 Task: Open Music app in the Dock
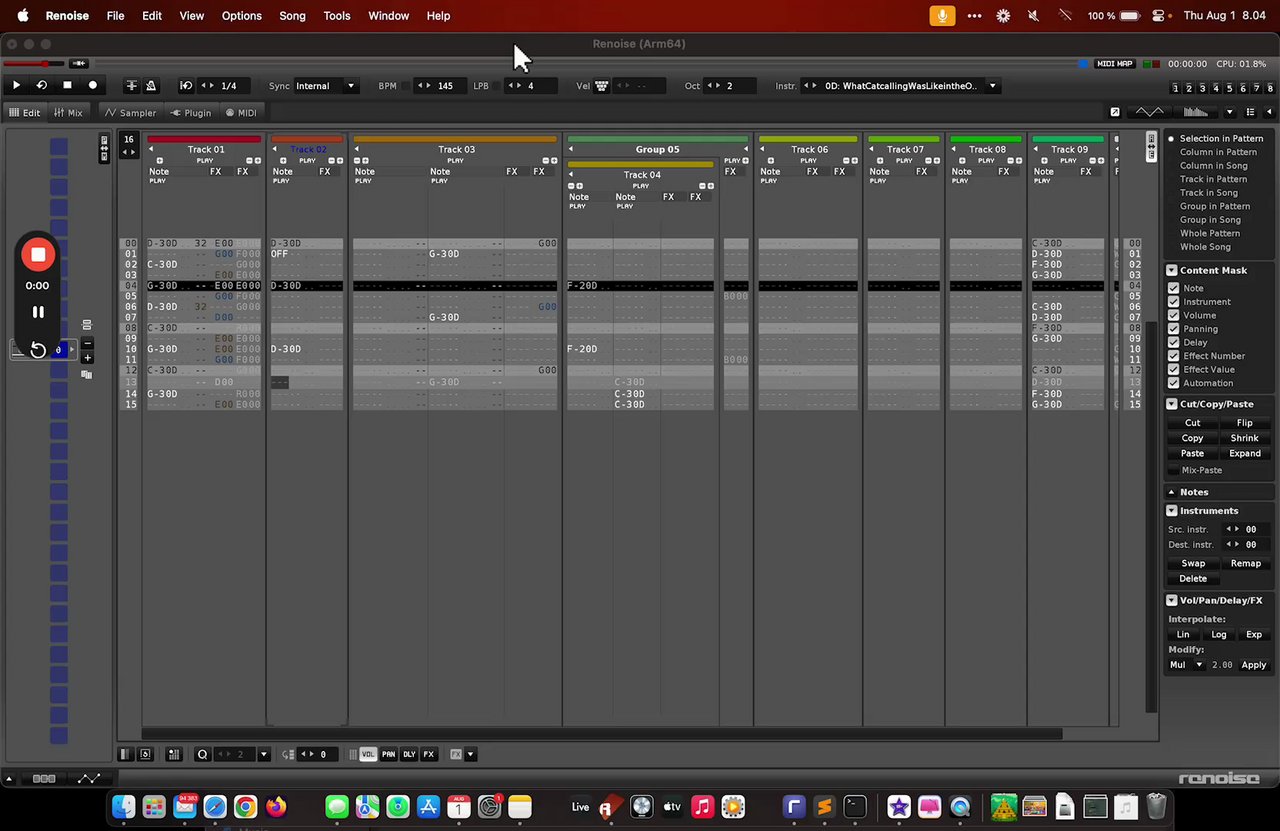(x=702, y=807)
